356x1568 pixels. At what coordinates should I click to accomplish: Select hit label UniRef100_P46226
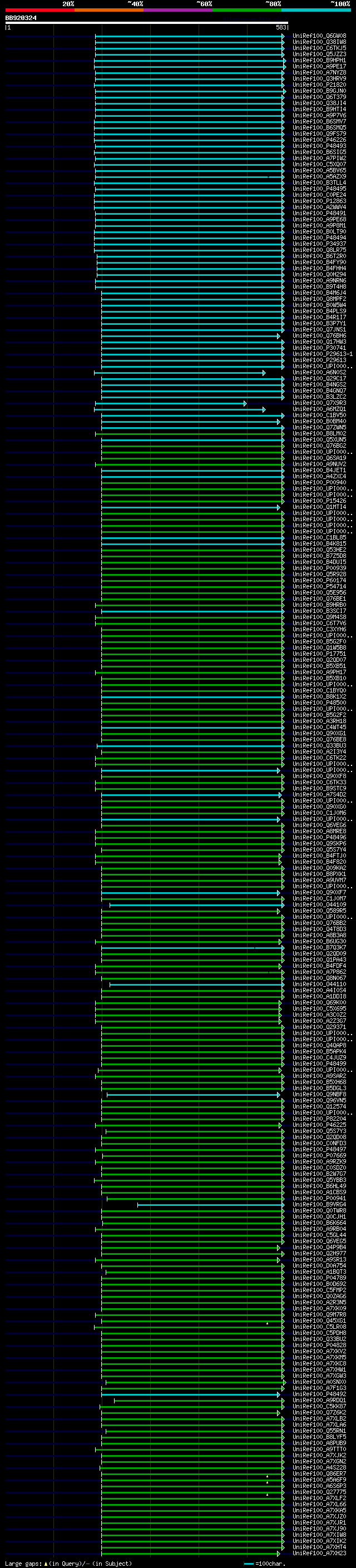pos(319,140)
